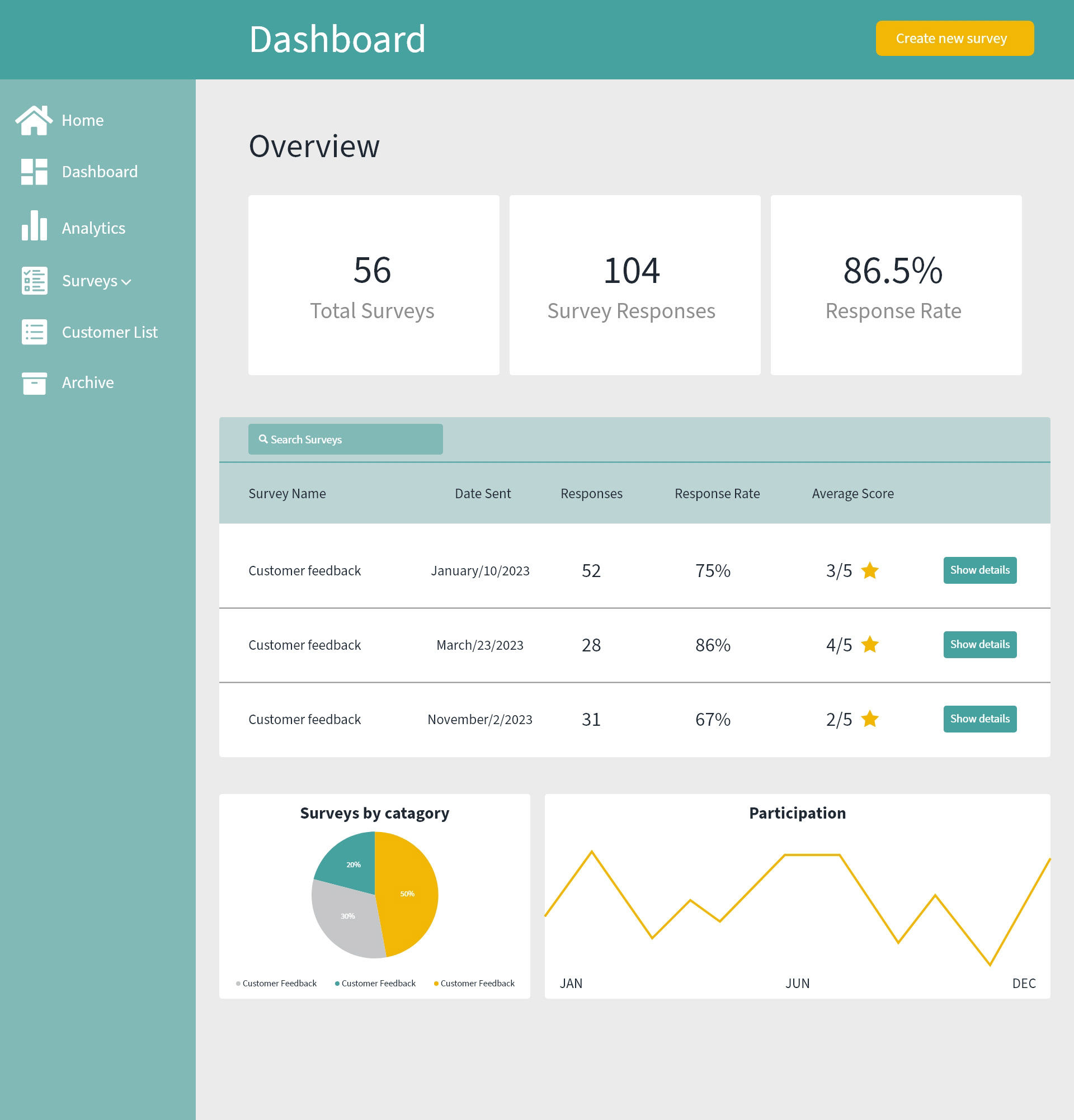Open the Analytics menu item
This screenshot has height=1120, width=1074.
click(93, 228)
